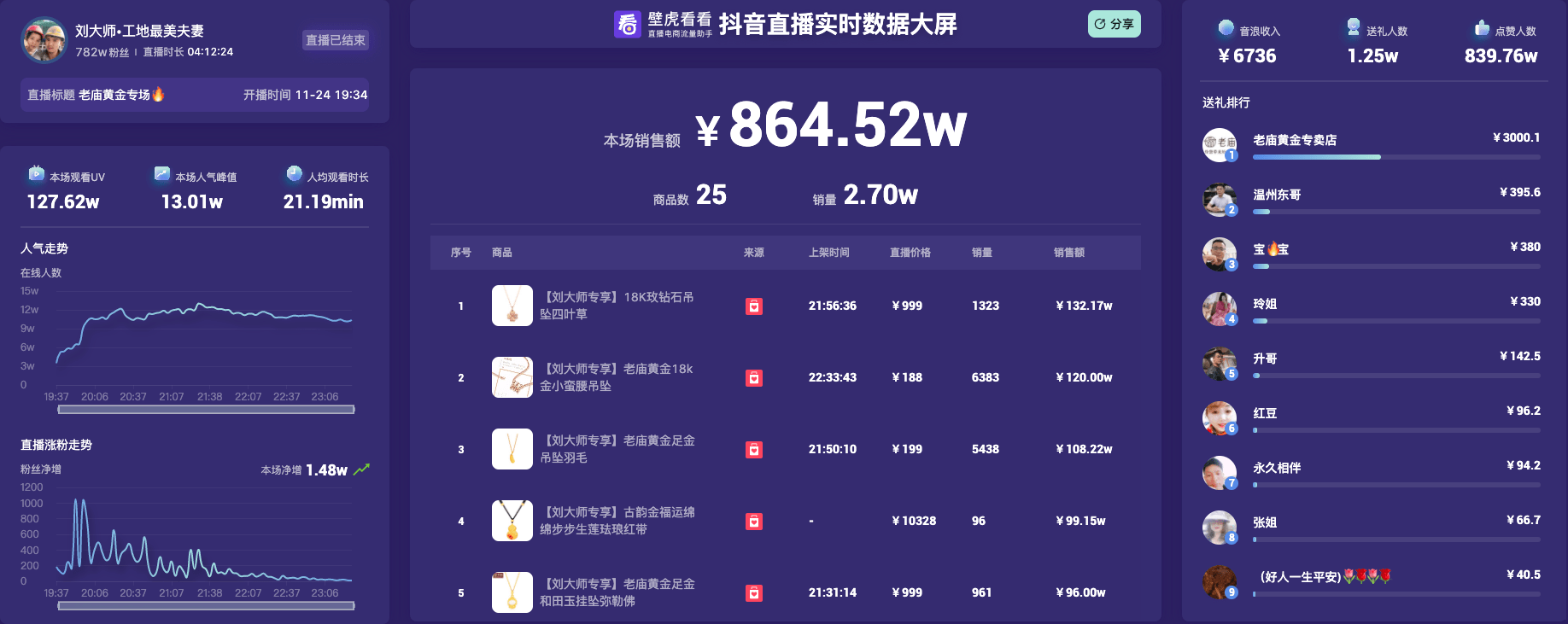Click avatar of (好人一生平安)
This screenshot has height=624, width=1568.
coord(1220,582)
